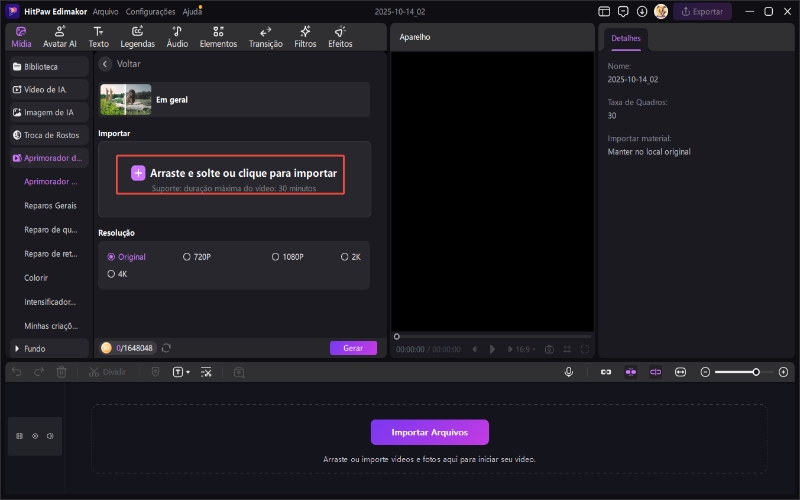Take a snapshot of the preview
This screenshot has width=800, height=500.
click(x=549, y=349)
